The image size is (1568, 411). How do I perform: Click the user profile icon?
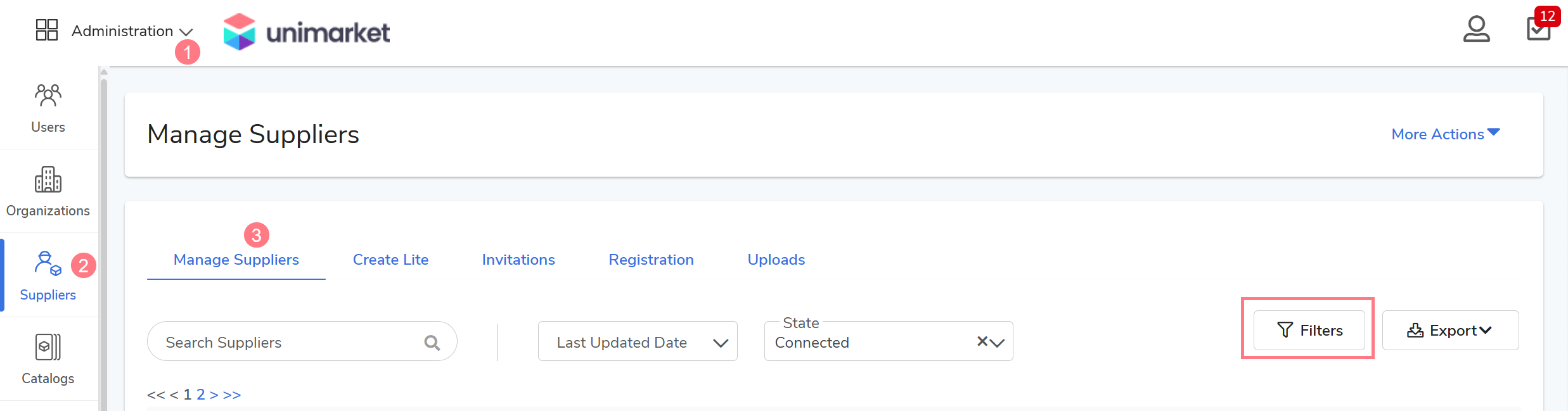click(1476, 29)
